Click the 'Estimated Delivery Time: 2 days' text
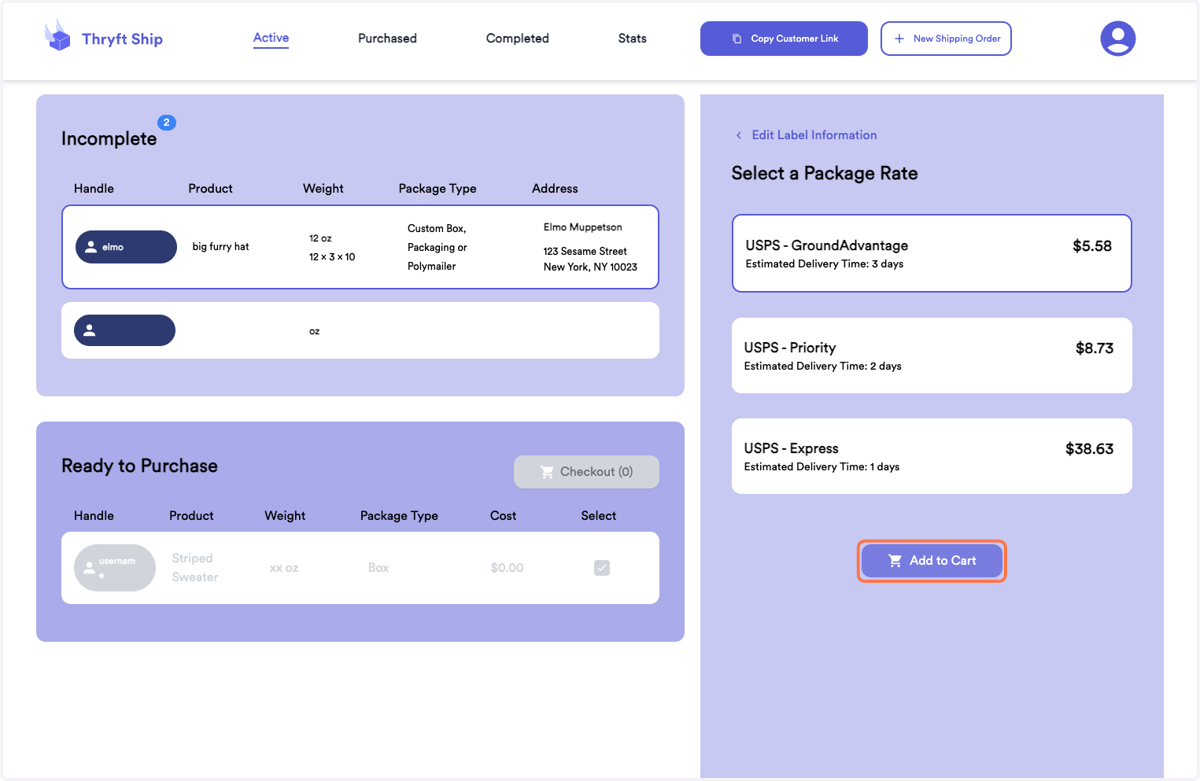This screenshot has width=1200, height=781. pyautogui.click(x=822, y=366)
